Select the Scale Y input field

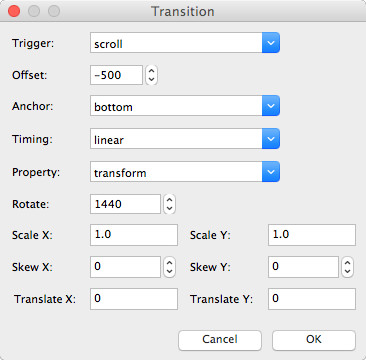pyautogui.click(x=312, y=235)
